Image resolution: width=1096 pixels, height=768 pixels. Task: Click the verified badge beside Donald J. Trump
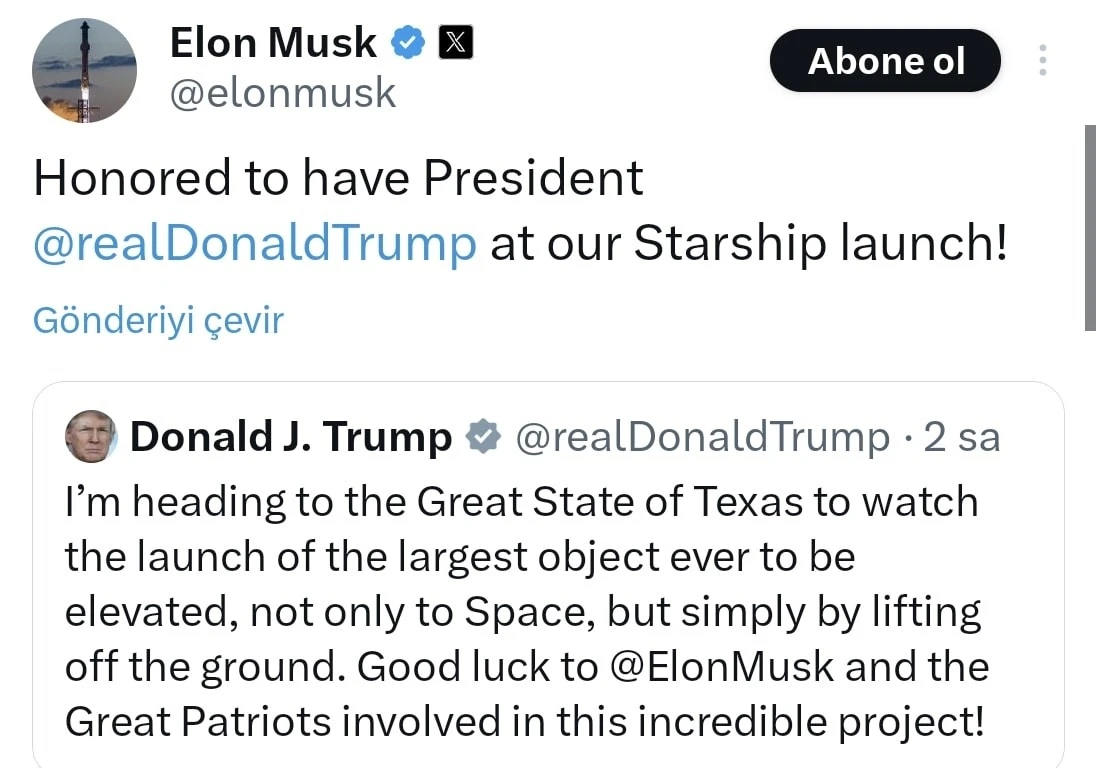(483, 437)
